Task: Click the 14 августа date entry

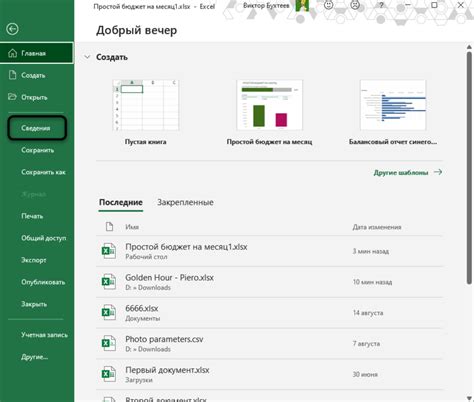Action: 368,313
